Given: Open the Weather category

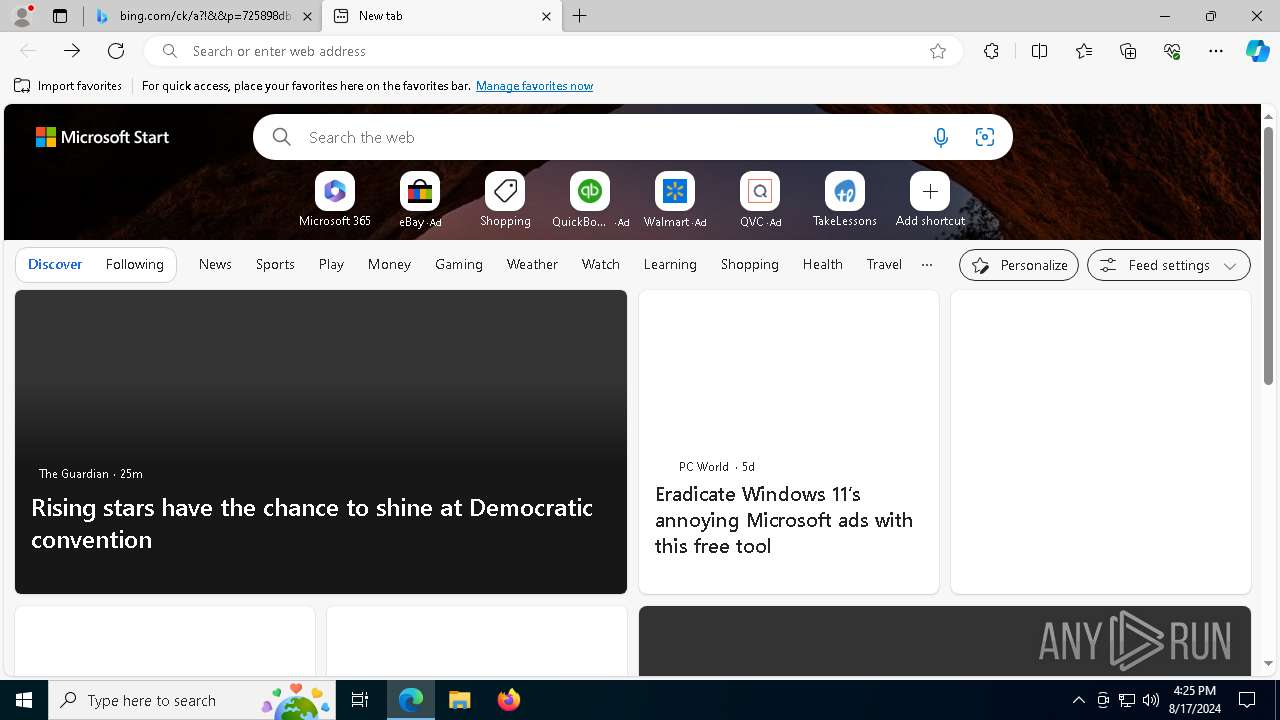Looking at the screenshot, I should (532, 265).
